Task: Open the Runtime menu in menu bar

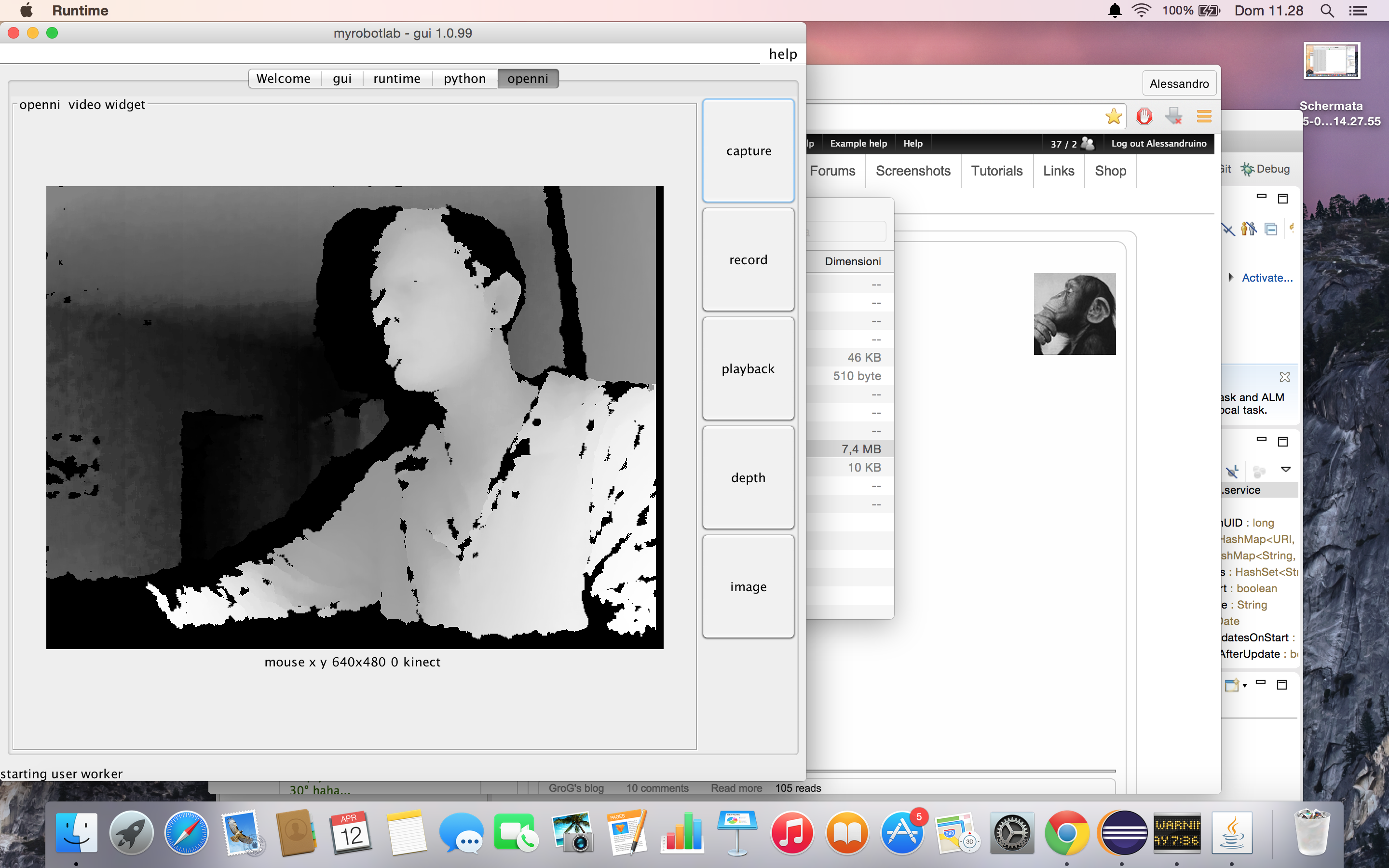Action: click(81, 10)
